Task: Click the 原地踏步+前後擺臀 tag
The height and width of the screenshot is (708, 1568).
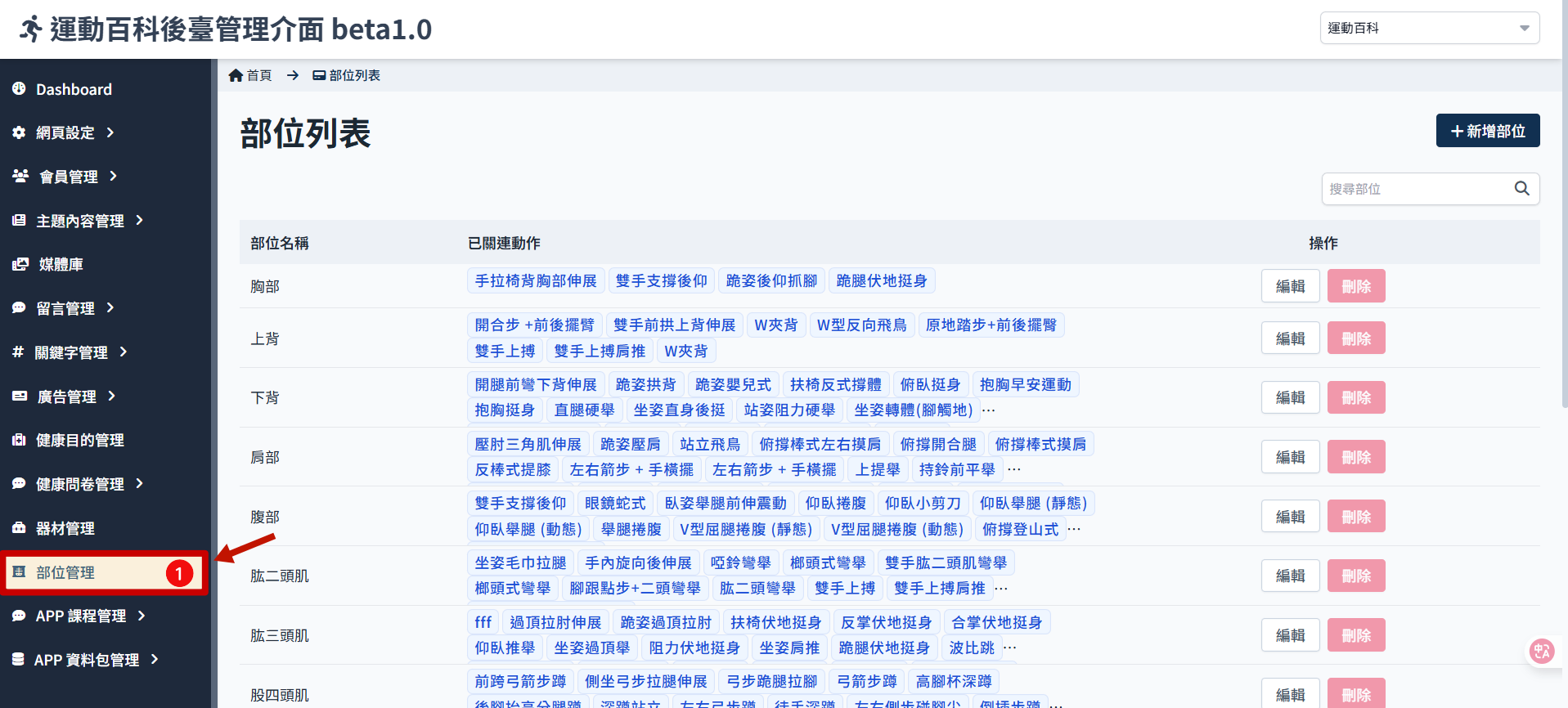Action: (x=991, y=325)
